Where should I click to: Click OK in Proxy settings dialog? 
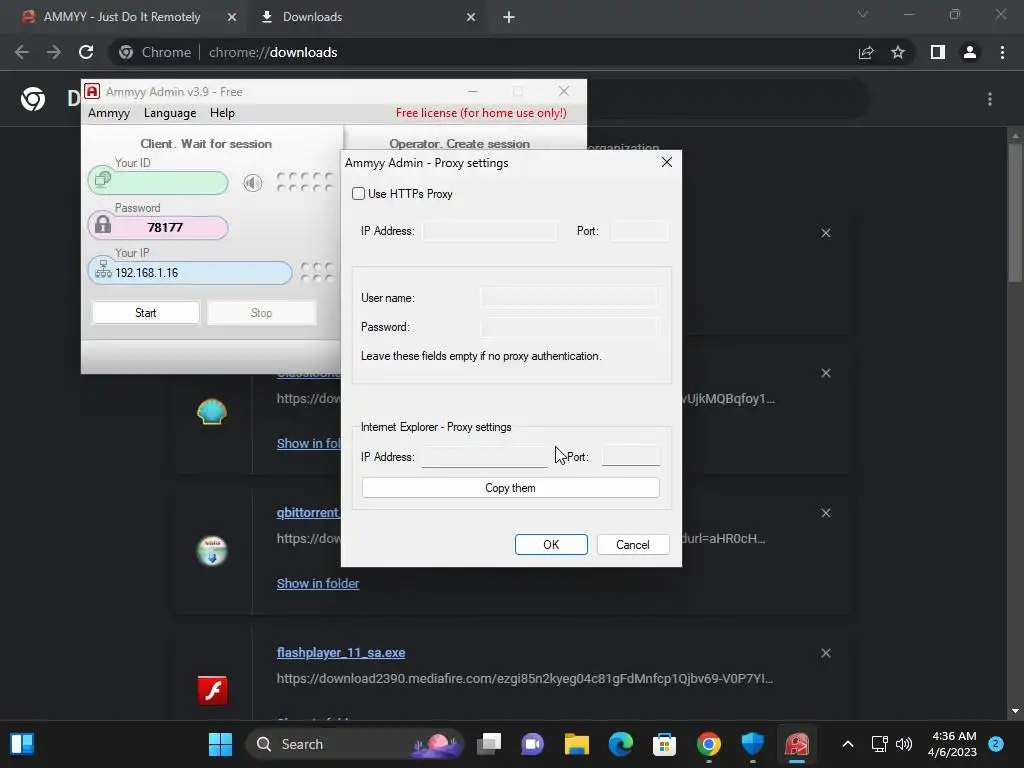coord(551,545)
